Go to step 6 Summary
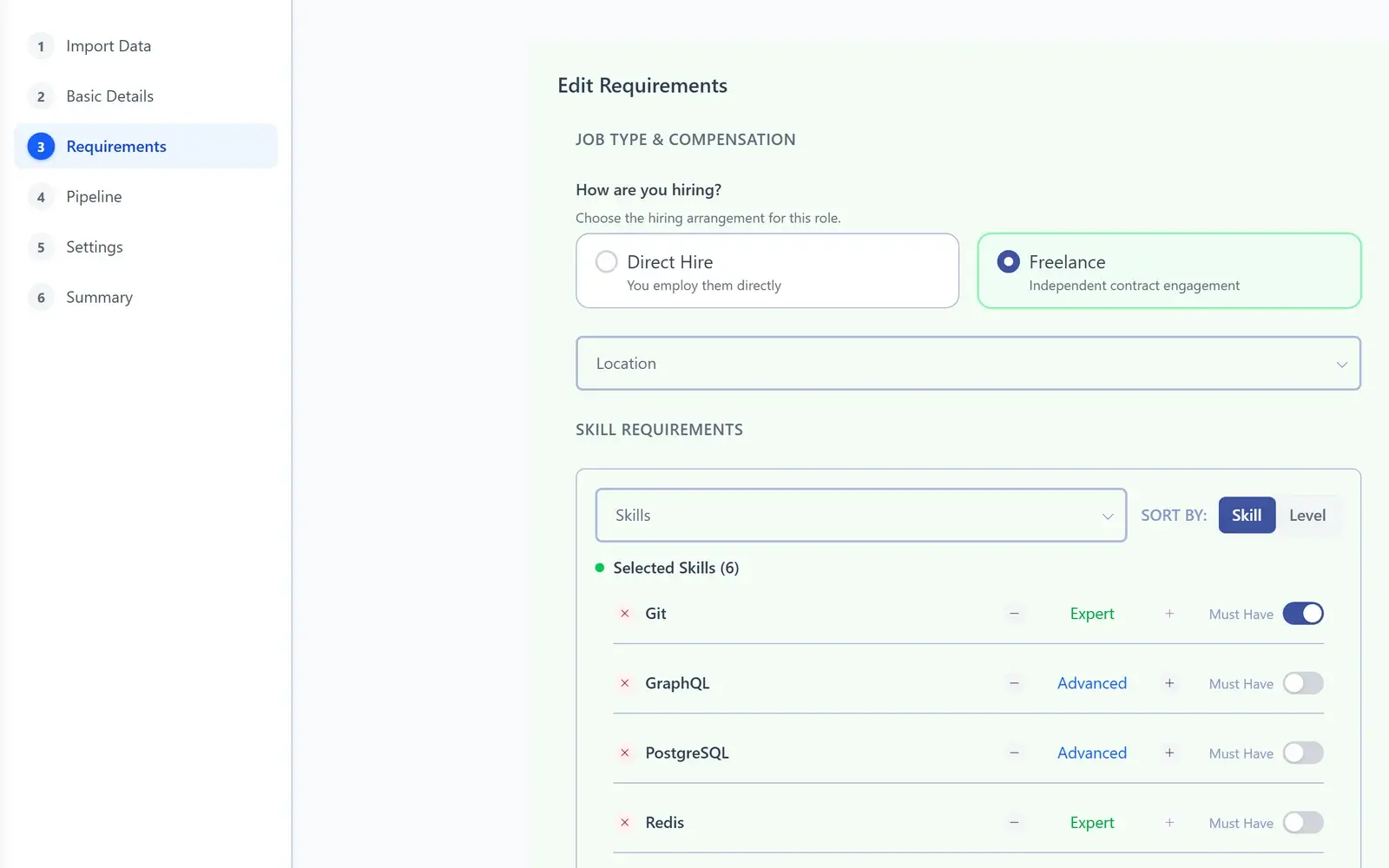This screenshot has height=868, width=1389. [x=146, y=298]
